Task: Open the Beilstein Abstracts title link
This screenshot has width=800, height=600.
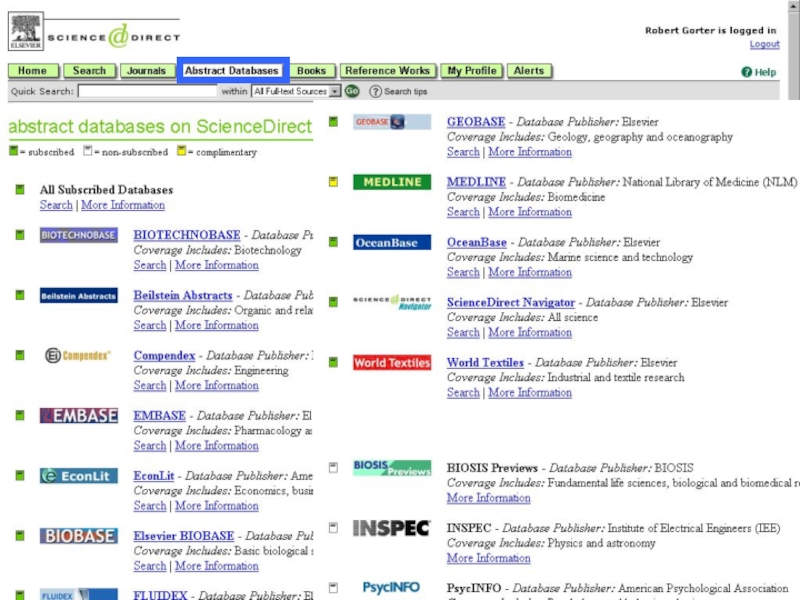Action: coord(183,295)
